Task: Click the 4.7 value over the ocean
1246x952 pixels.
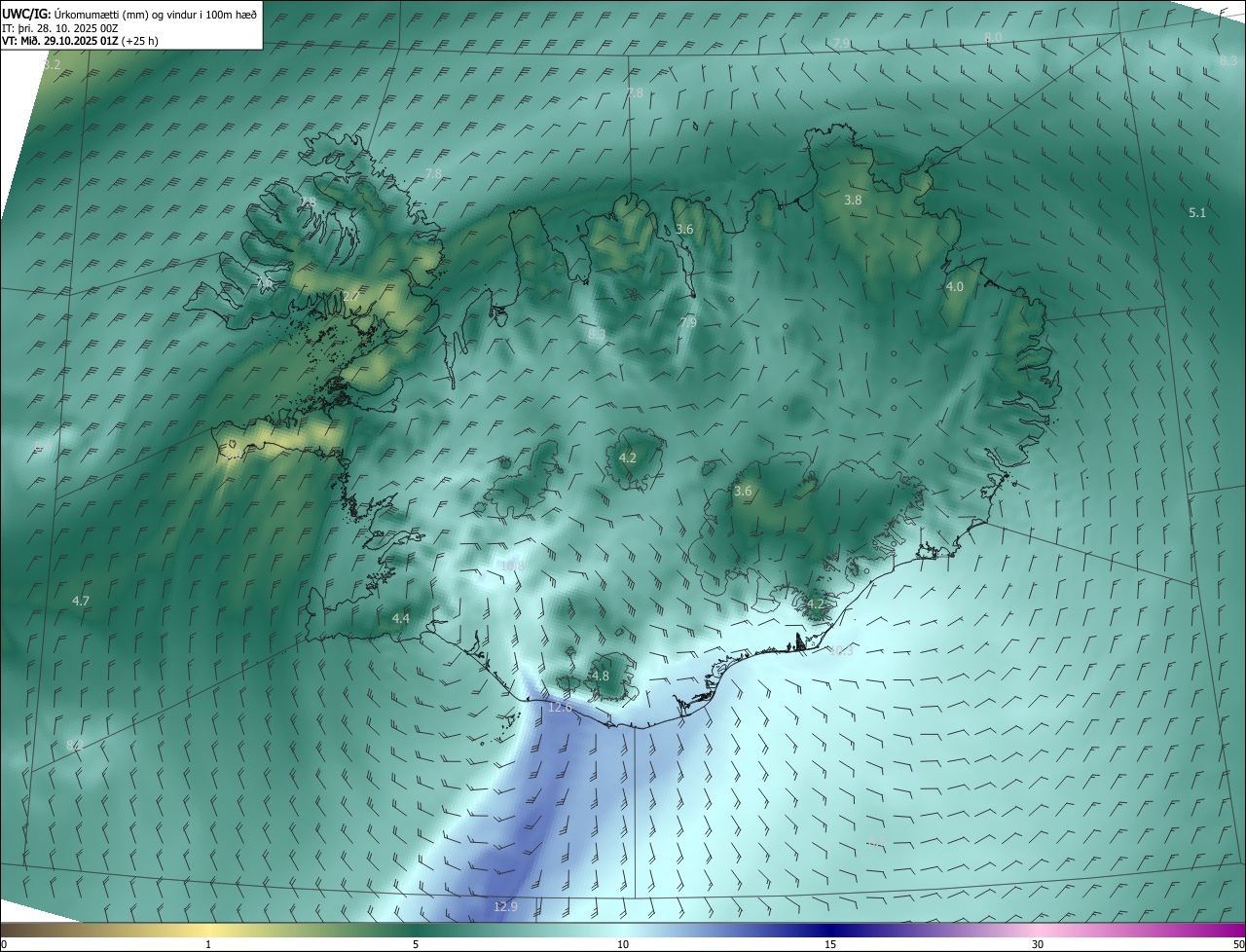Action: (x=81, y=602)
